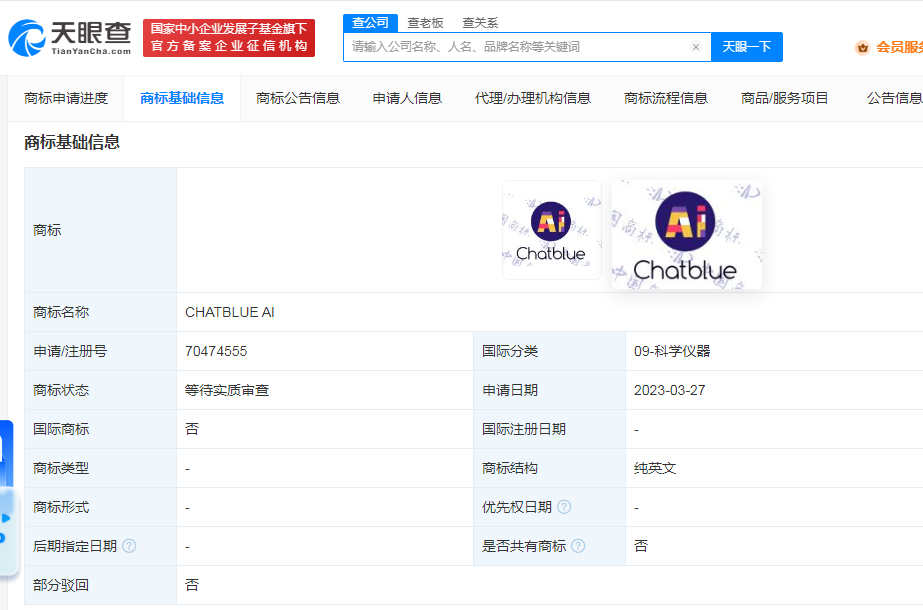Click the 09-科学仪器 classification value
923x610 pixels.
click(672, 352)
